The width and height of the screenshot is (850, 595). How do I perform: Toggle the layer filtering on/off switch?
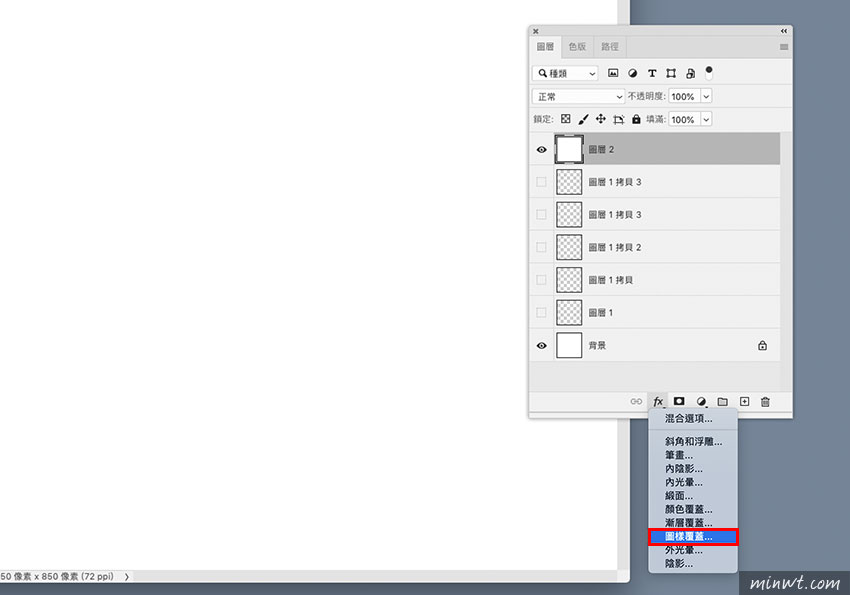click(x=709, y=73)
